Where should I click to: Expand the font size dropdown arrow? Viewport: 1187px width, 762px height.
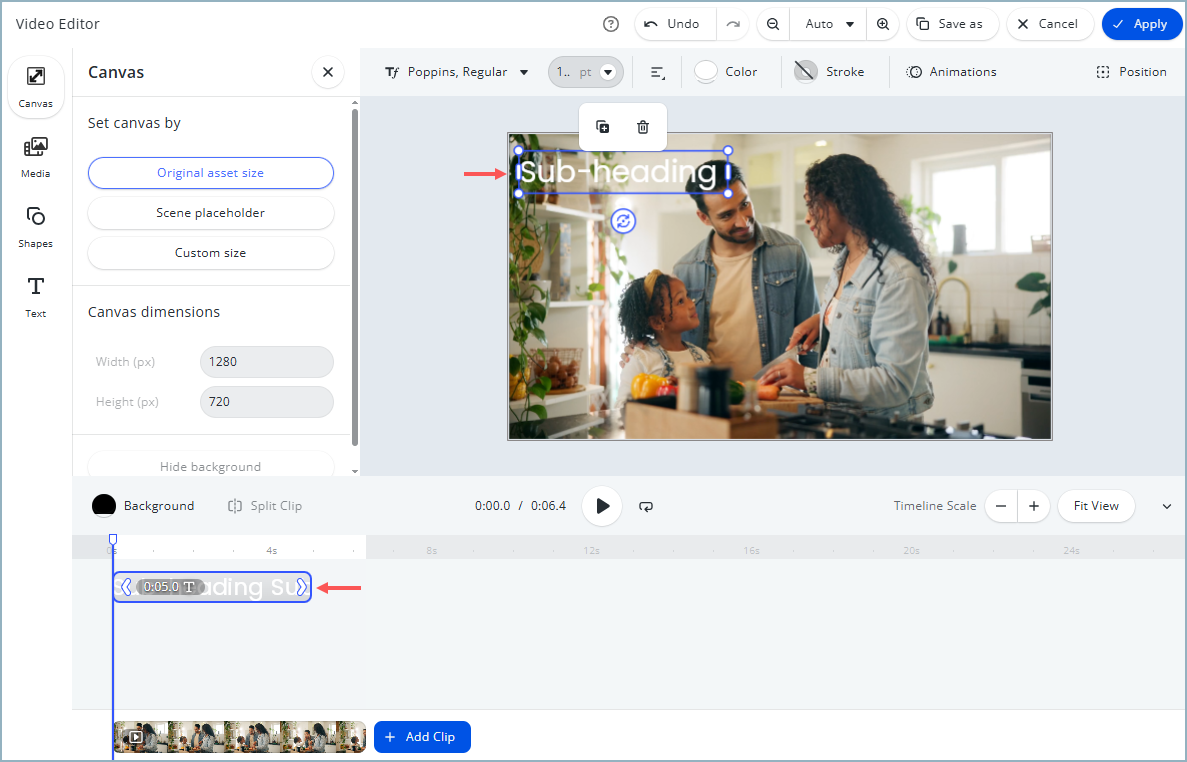[x=607, y=72]
